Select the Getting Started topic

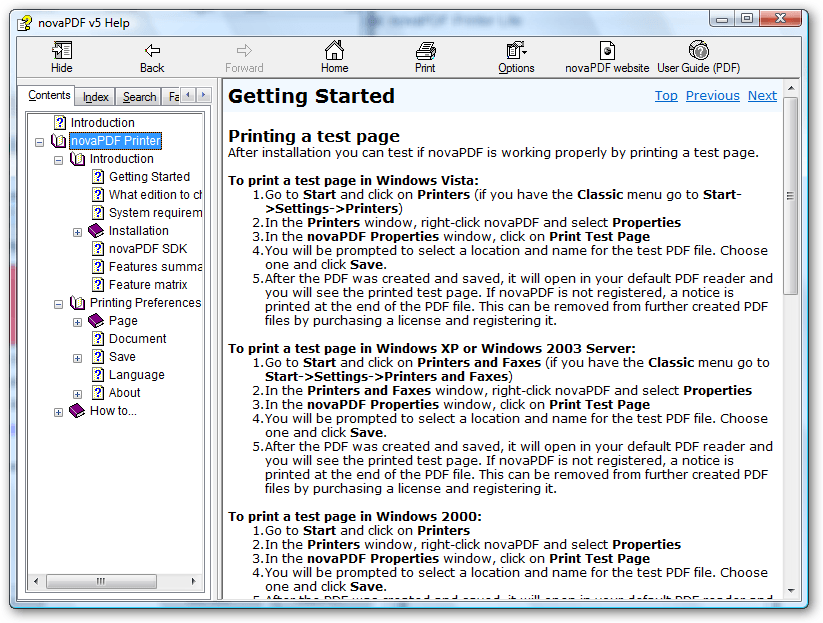click(x=149, y=177)
